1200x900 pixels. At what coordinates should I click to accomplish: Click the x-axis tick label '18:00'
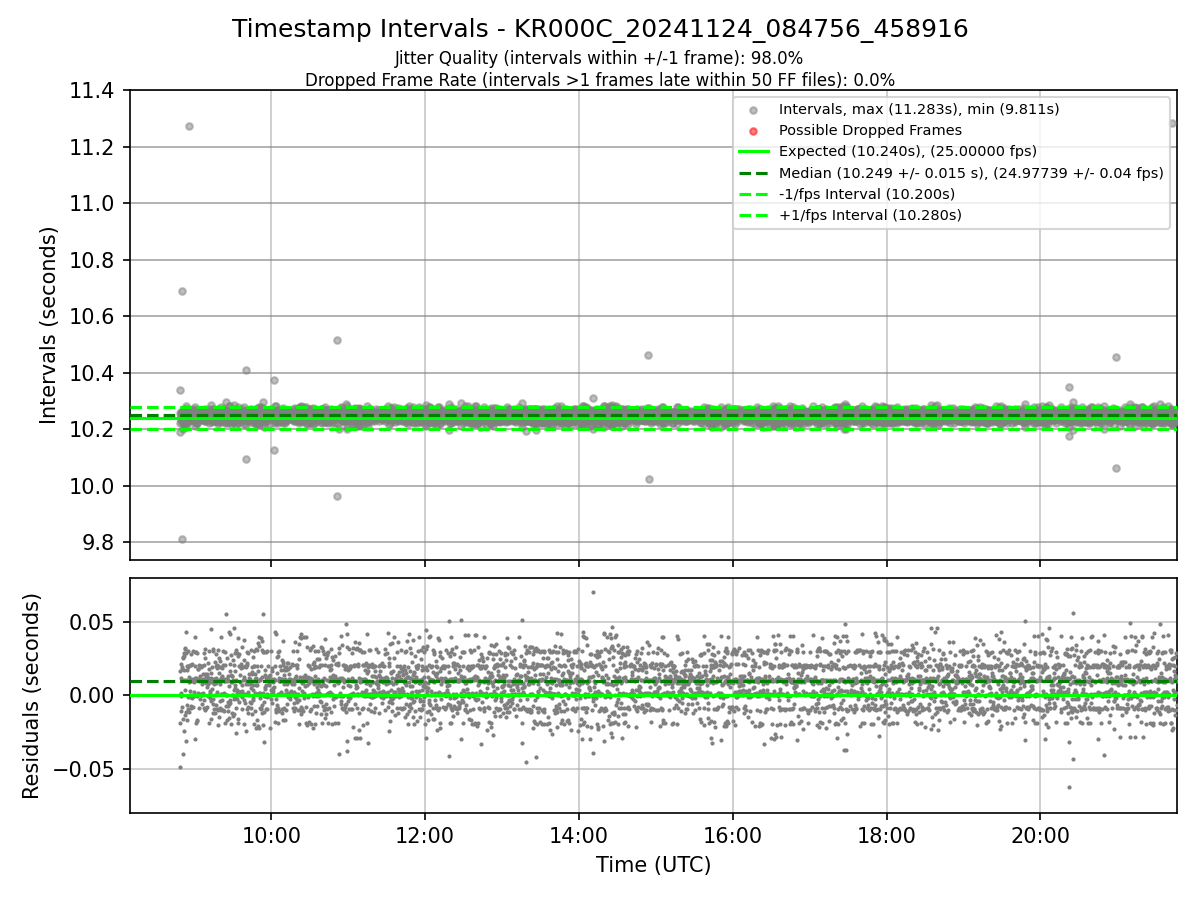coord(886,834)
